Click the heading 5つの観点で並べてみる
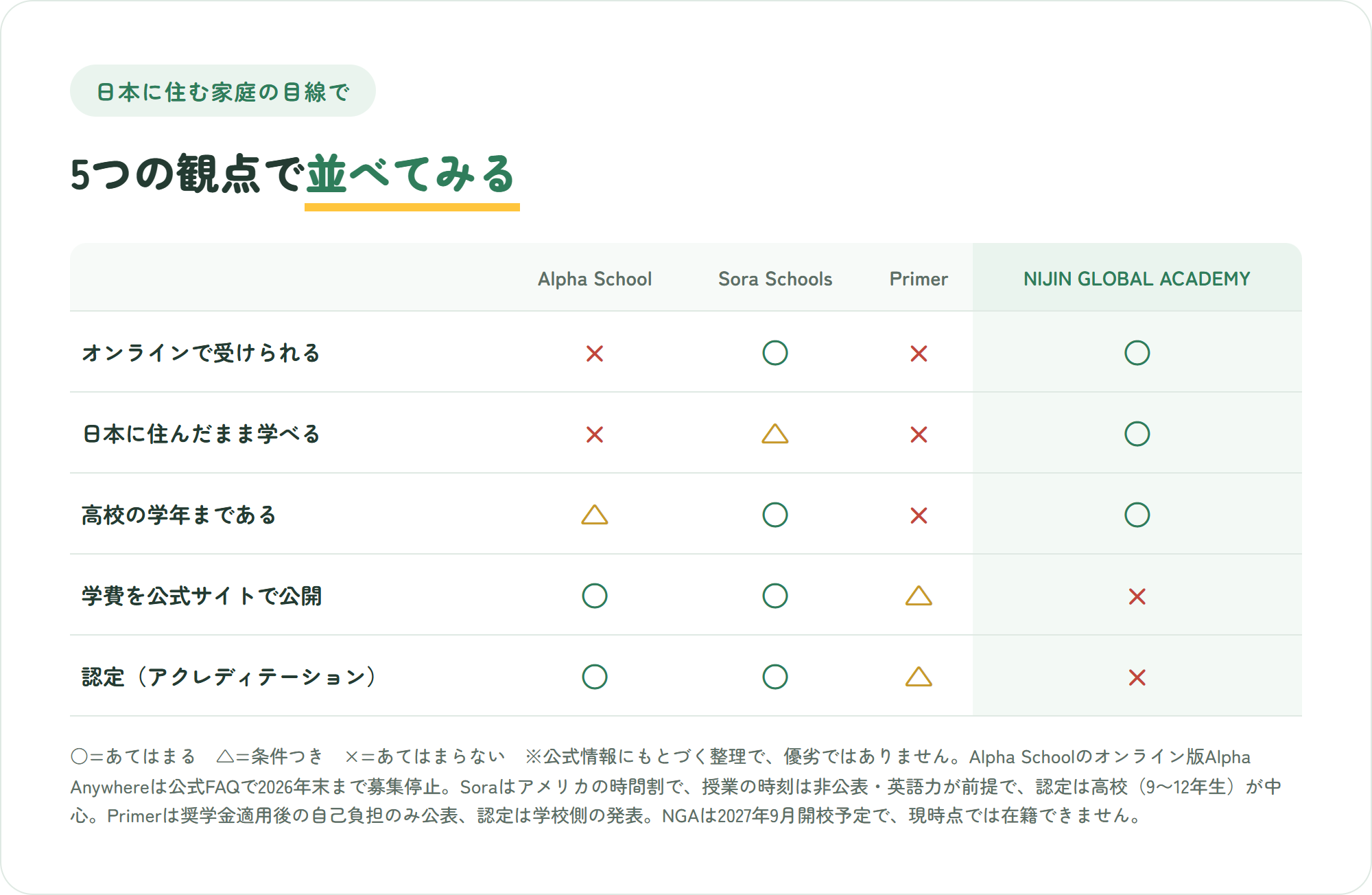 pos(294,174)
